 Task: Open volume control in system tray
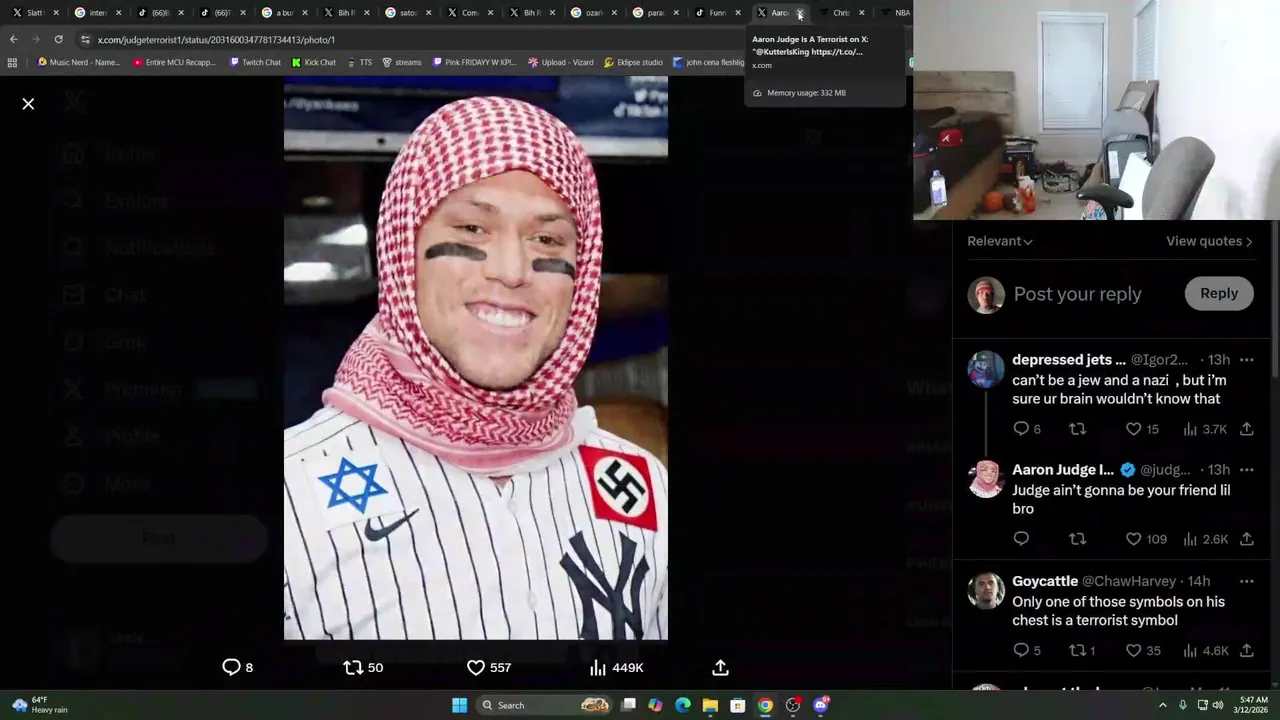point(1217,705)
